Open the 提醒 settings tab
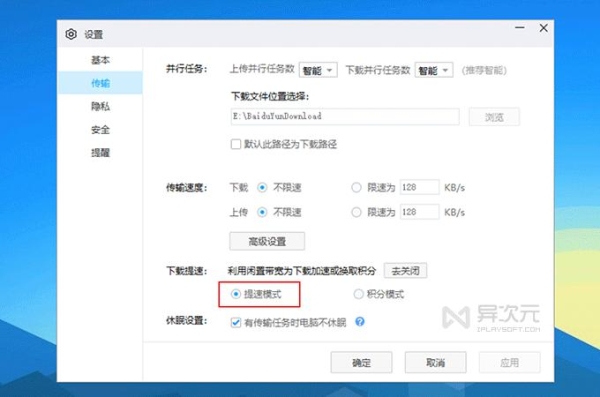 coord(100,153)
